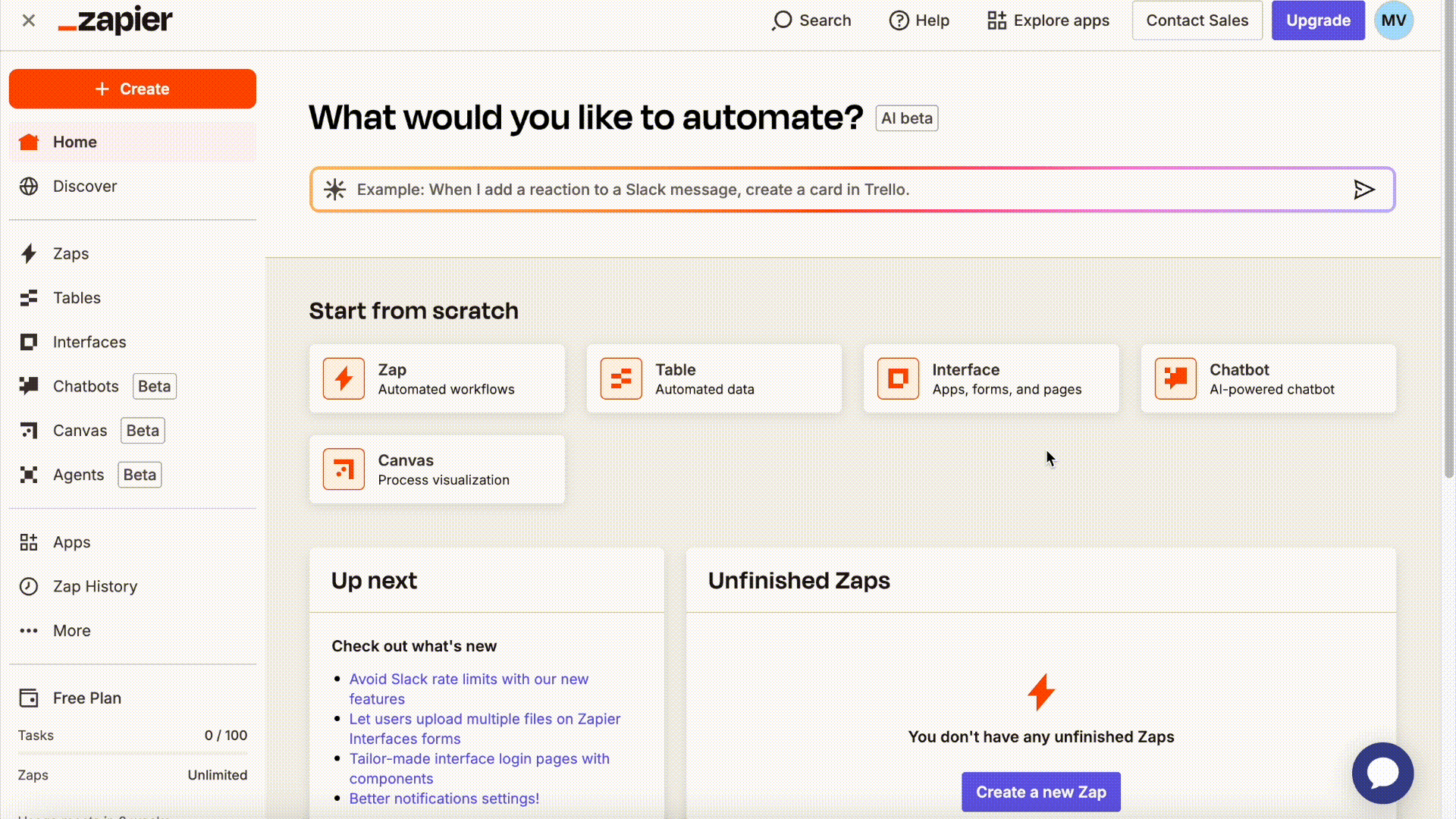Select the Interface card title text
Screen dimensions: 1456x819
(x=966, y=369)
